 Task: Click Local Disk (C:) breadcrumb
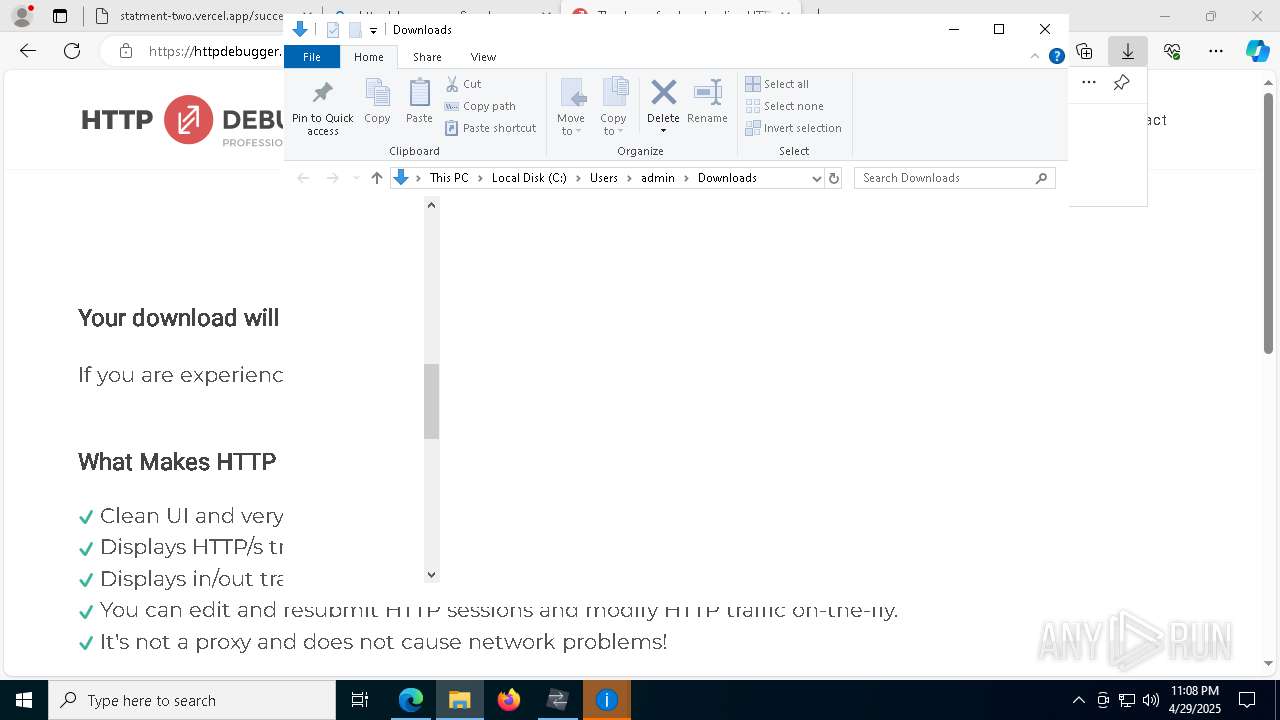click(529, 178)
